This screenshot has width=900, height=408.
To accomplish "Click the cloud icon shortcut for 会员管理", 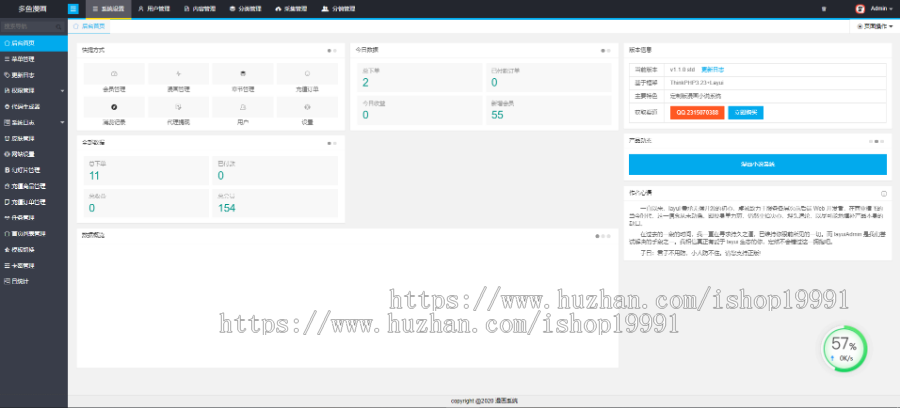I will 114,74.
